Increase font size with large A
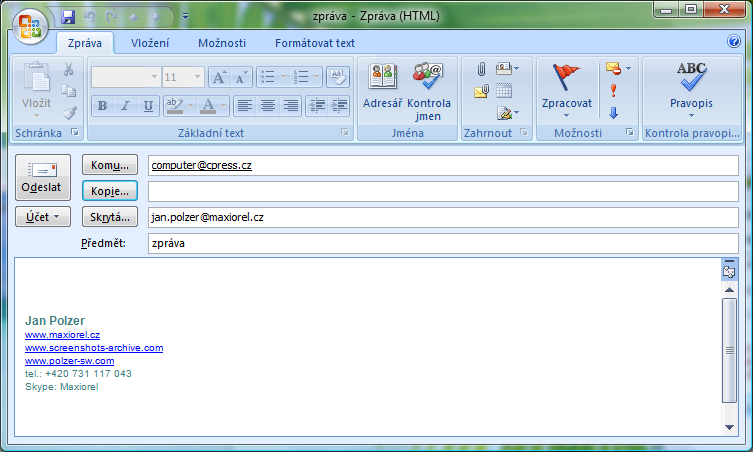 [x=219, y=77]
